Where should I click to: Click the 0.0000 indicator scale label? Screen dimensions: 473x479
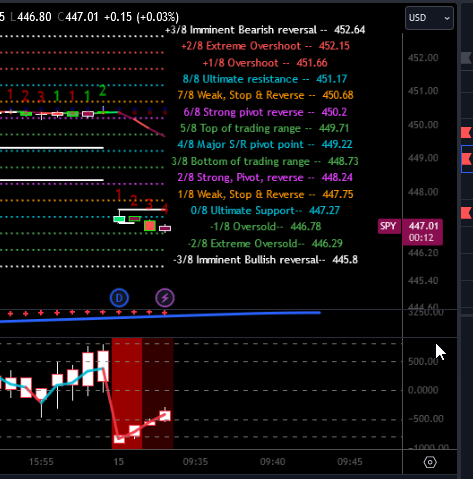pos(423,390)
